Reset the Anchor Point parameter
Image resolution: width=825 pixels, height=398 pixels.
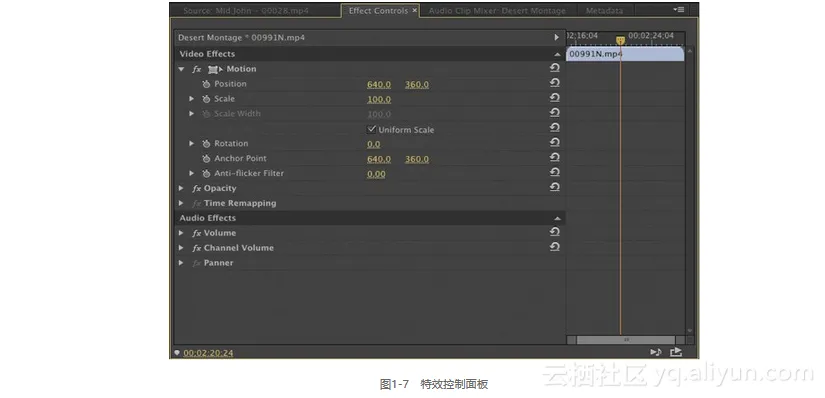555,157
